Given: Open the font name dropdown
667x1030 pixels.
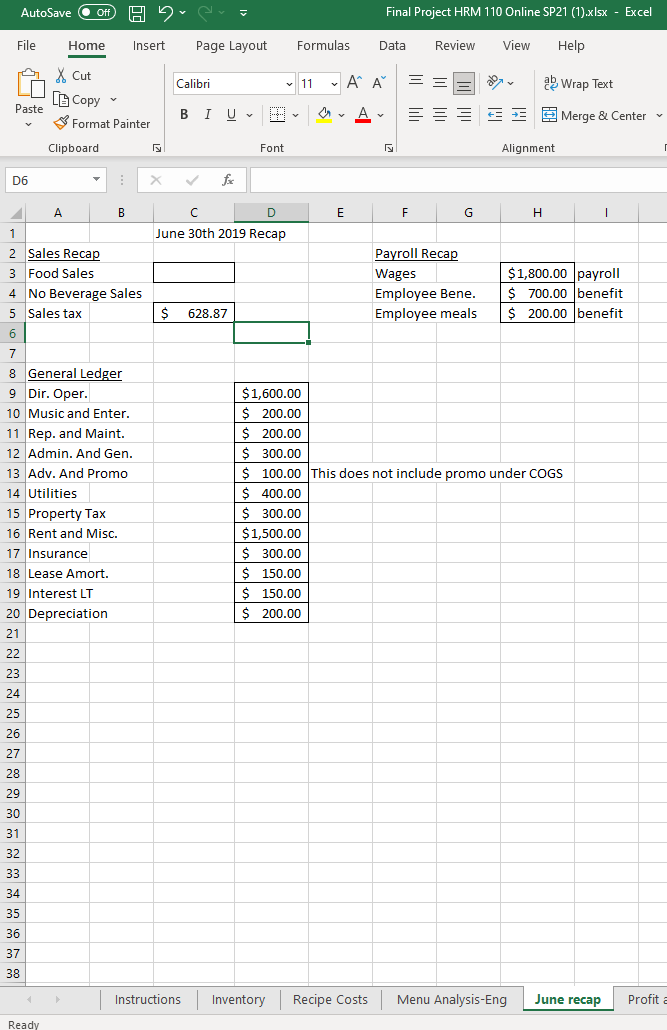Looking at the screenshot, I should 289,84.
